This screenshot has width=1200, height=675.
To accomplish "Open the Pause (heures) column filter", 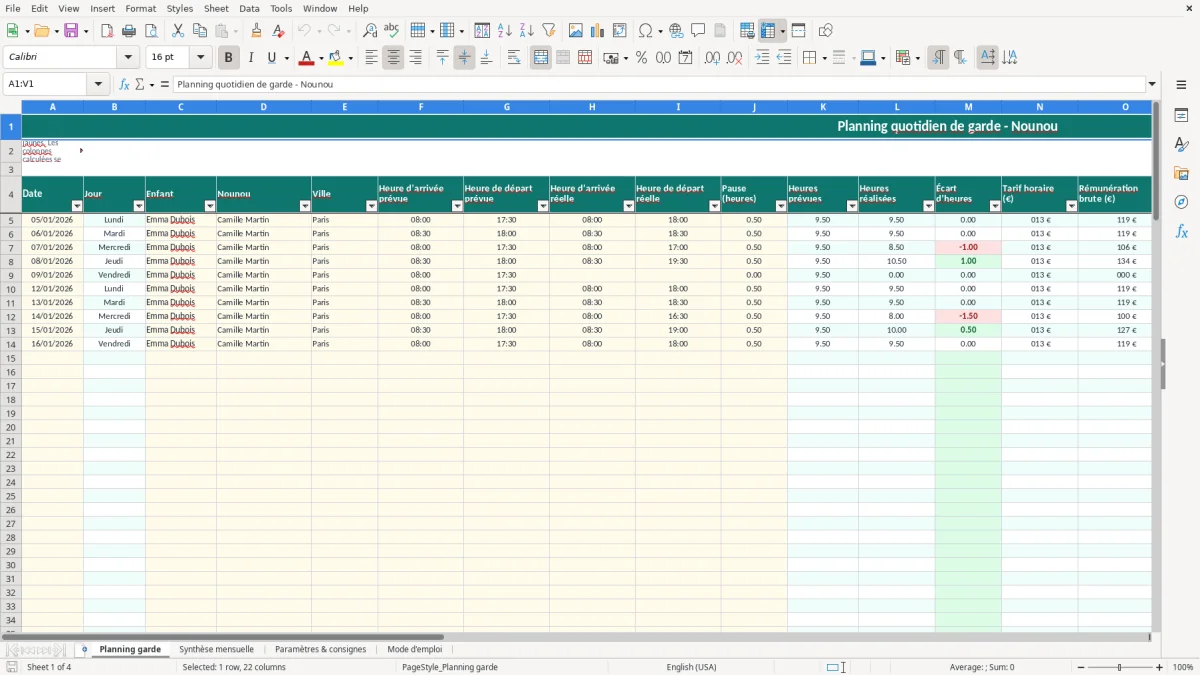I will tap(781, 206).
